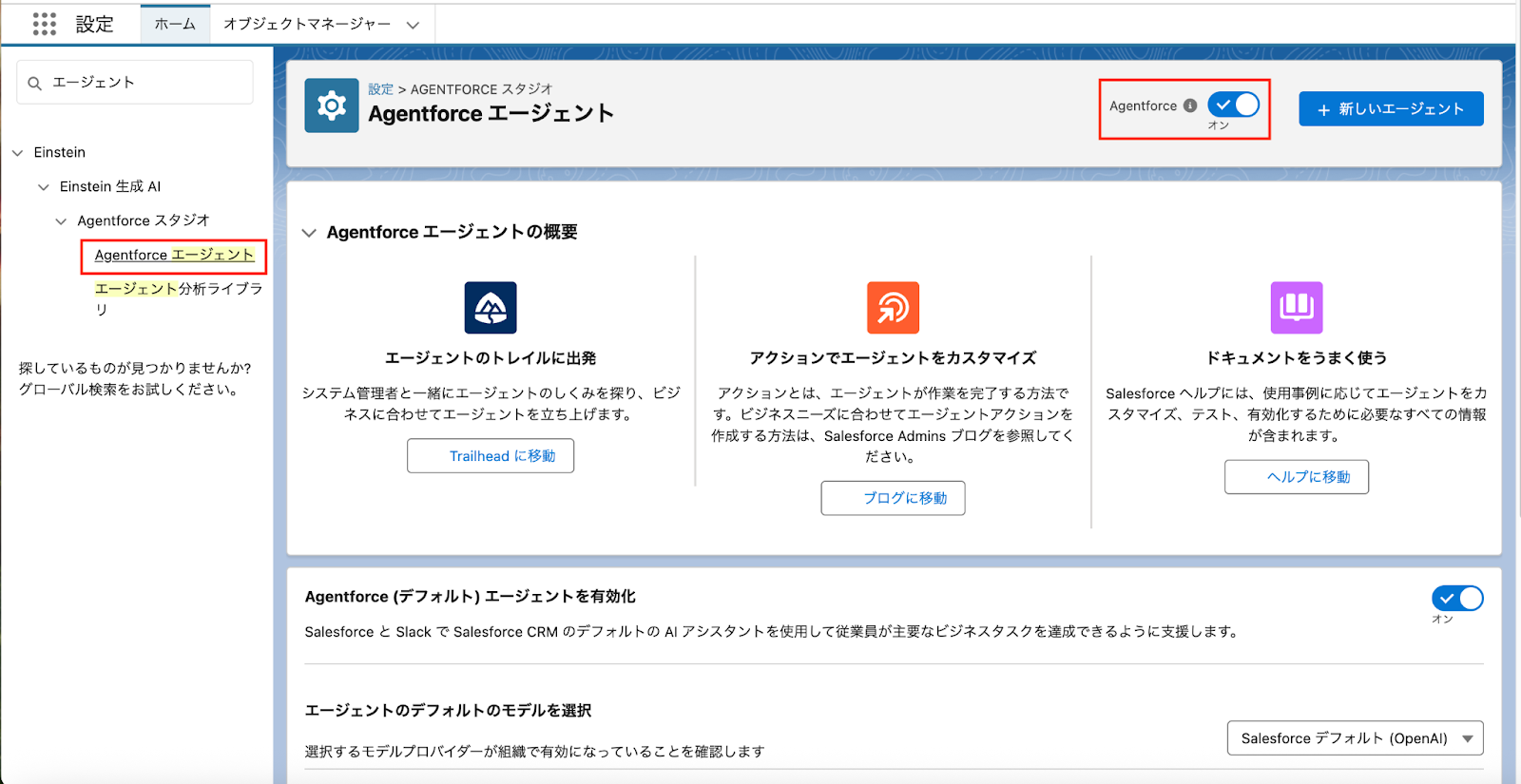
Task: Click the setup gear icon in header
Action: pos(332,105)
